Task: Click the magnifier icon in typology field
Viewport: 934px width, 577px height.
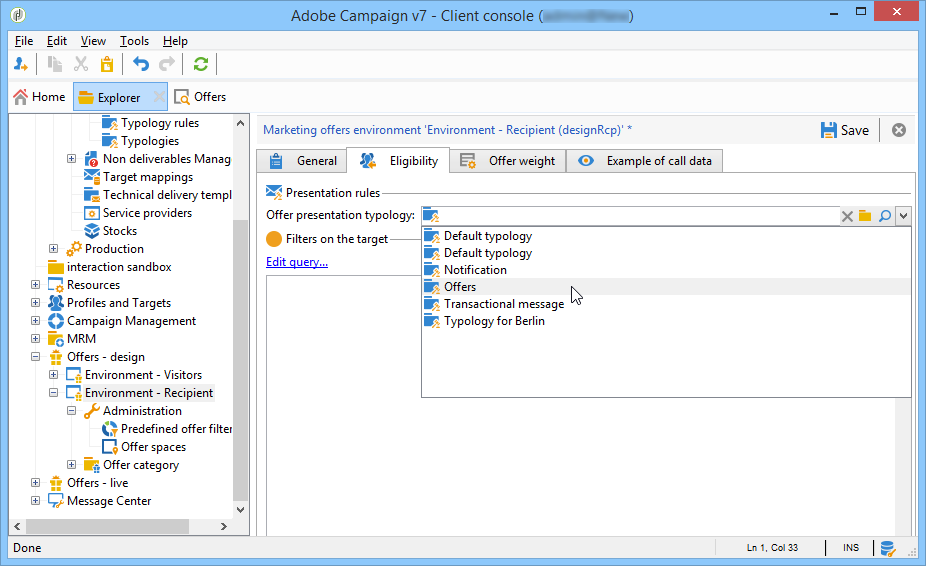Action: coord(885,216)
